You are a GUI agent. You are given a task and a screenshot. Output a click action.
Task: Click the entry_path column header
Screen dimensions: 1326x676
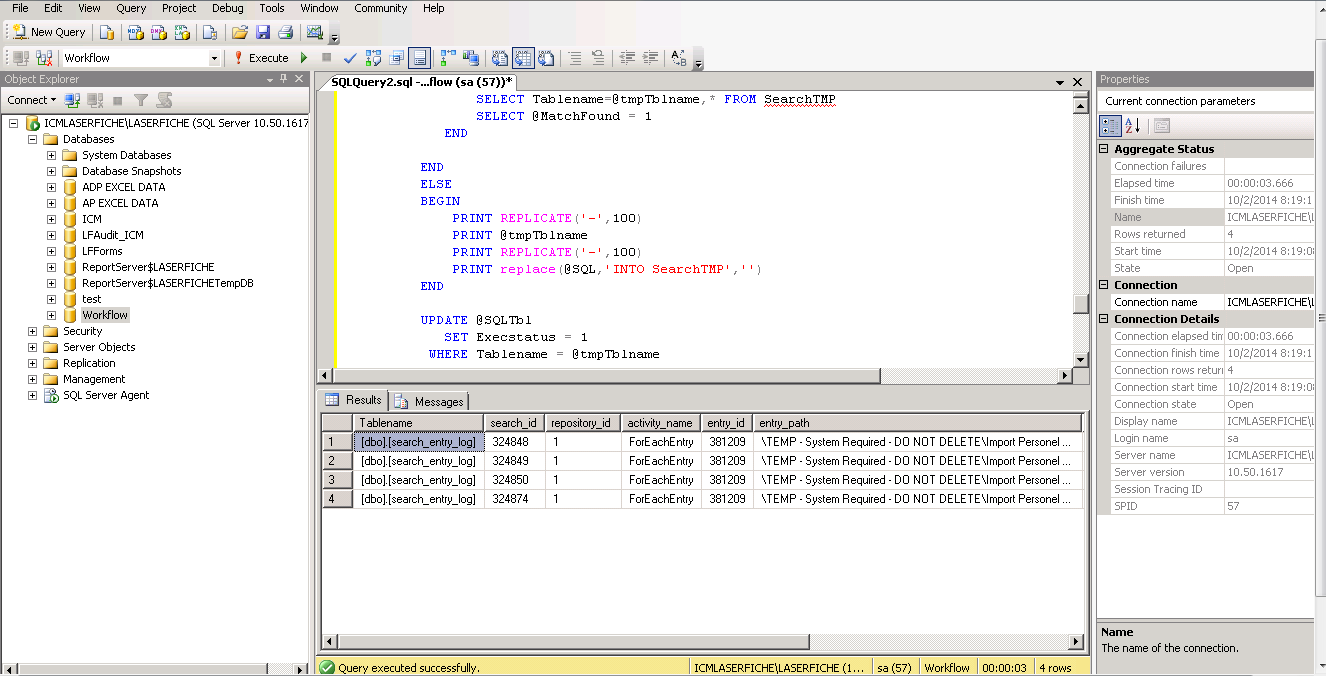point(918,423)
